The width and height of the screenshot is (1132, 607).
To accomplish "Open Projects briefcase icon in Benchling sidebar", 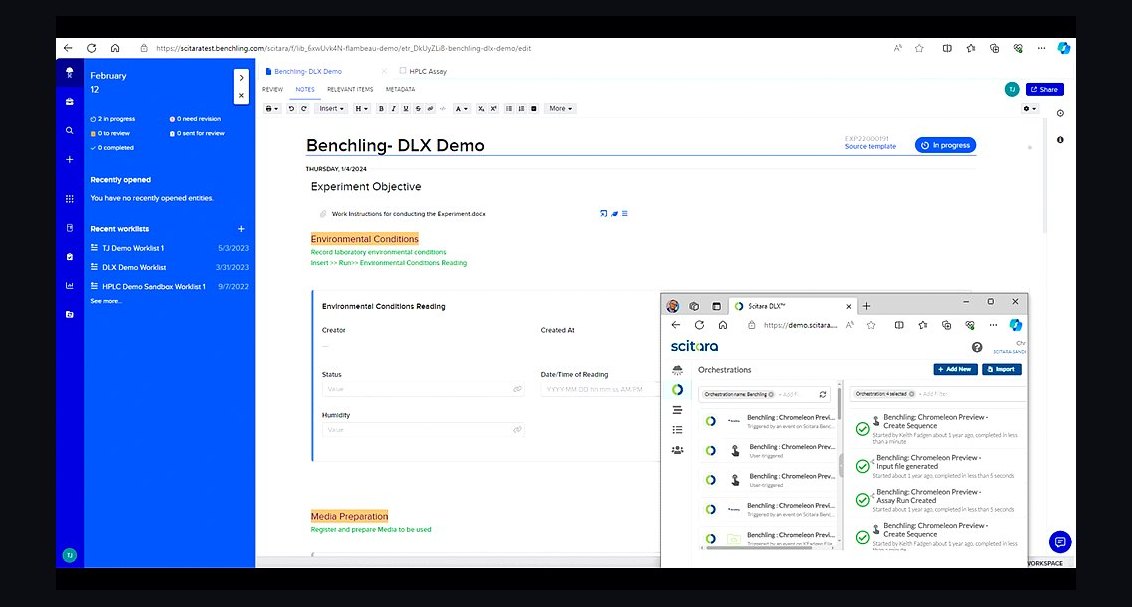I will [x=69, y=102].
